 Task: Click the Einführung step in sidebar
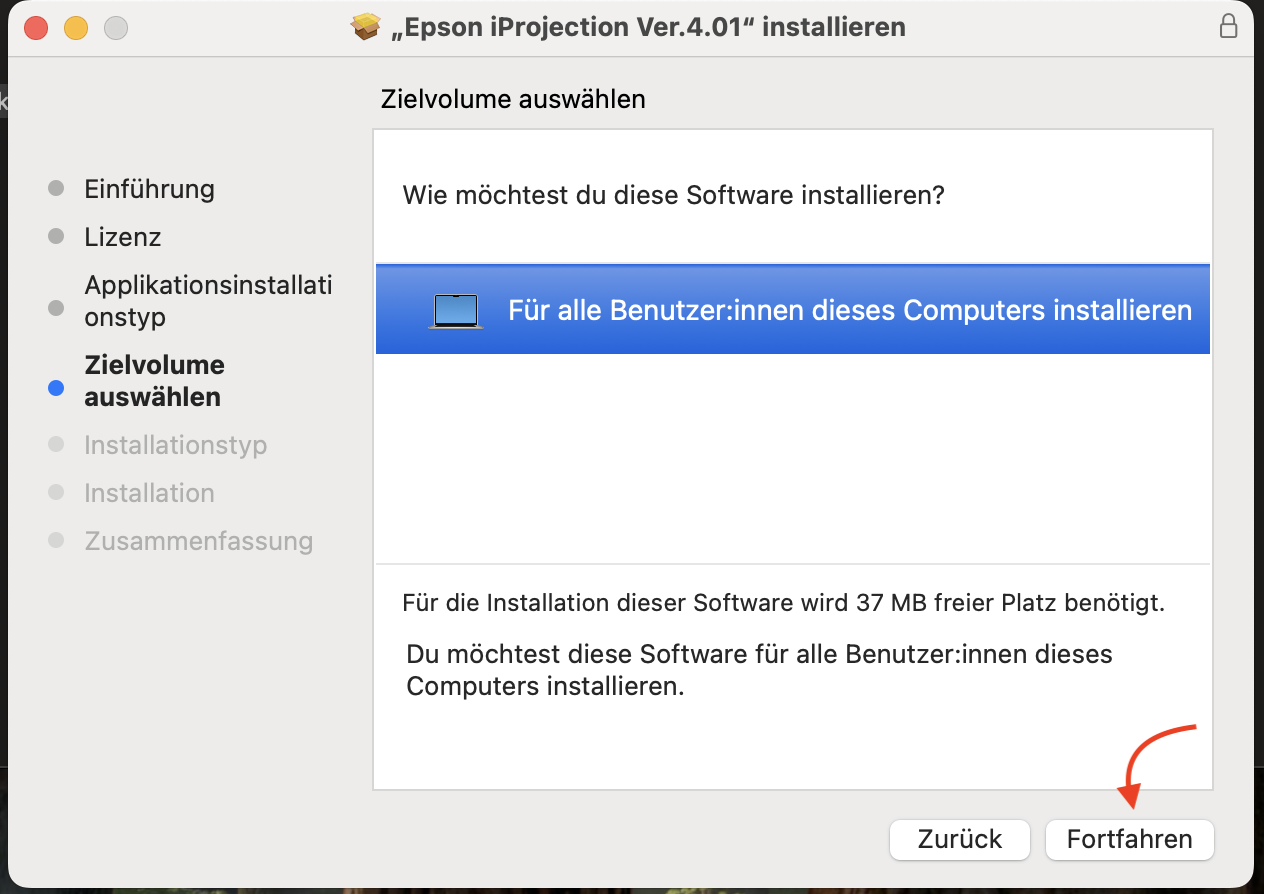pos(150,189)
